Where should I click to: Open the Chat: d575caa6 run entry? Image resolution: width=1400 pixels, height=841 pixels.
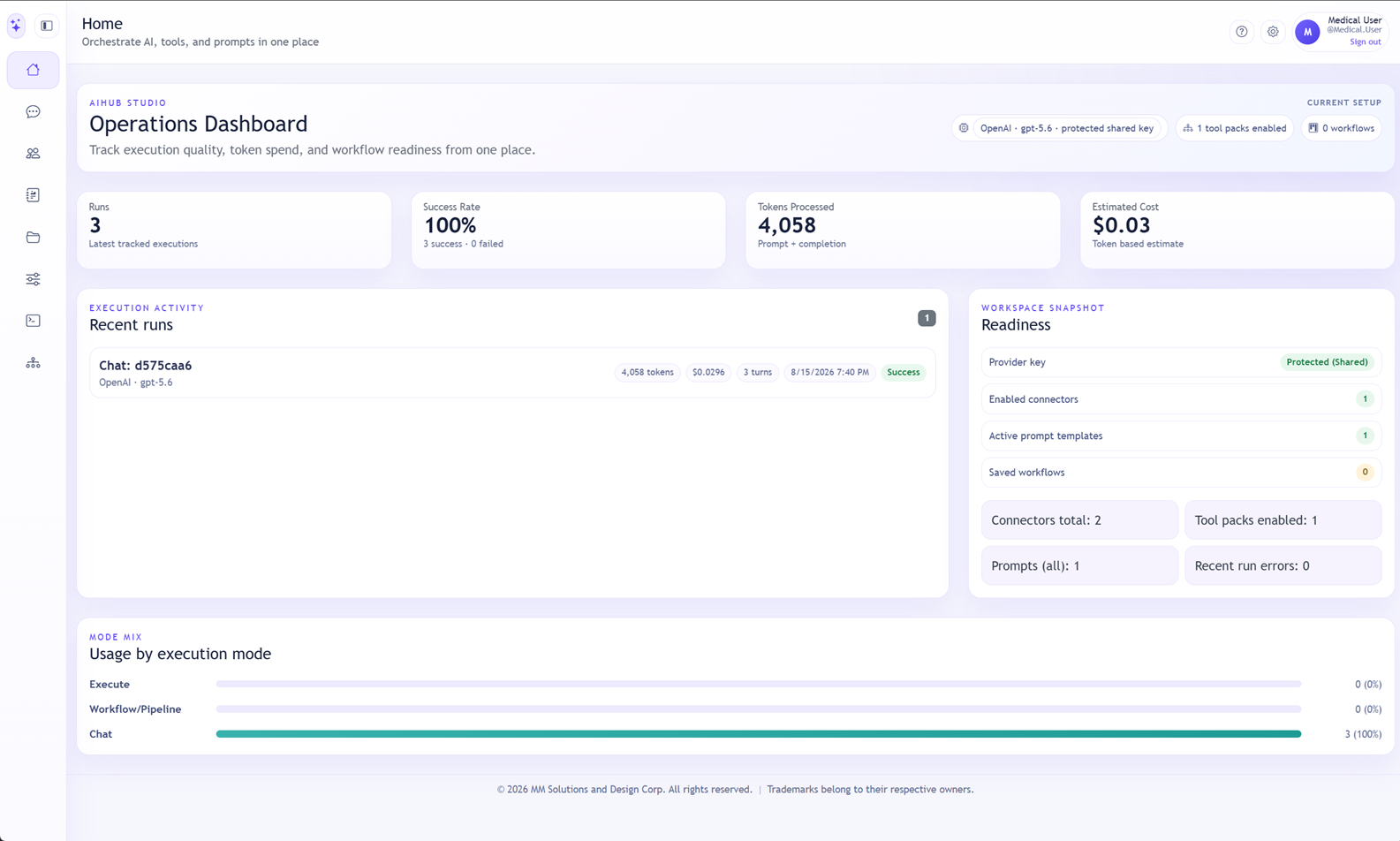(x=512, y=373)
